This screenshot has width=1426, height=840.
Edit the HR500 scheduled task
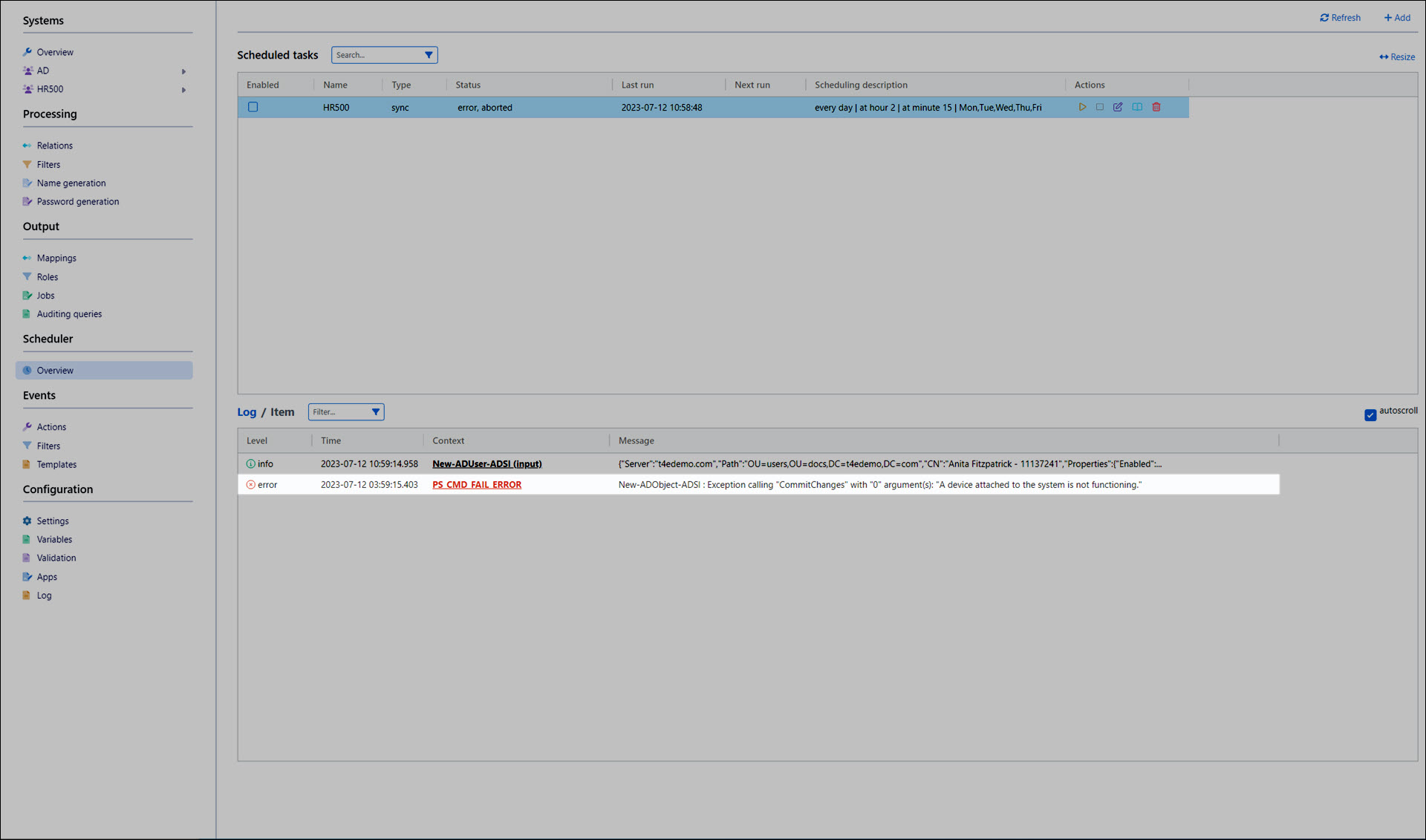coord(1118,107)
